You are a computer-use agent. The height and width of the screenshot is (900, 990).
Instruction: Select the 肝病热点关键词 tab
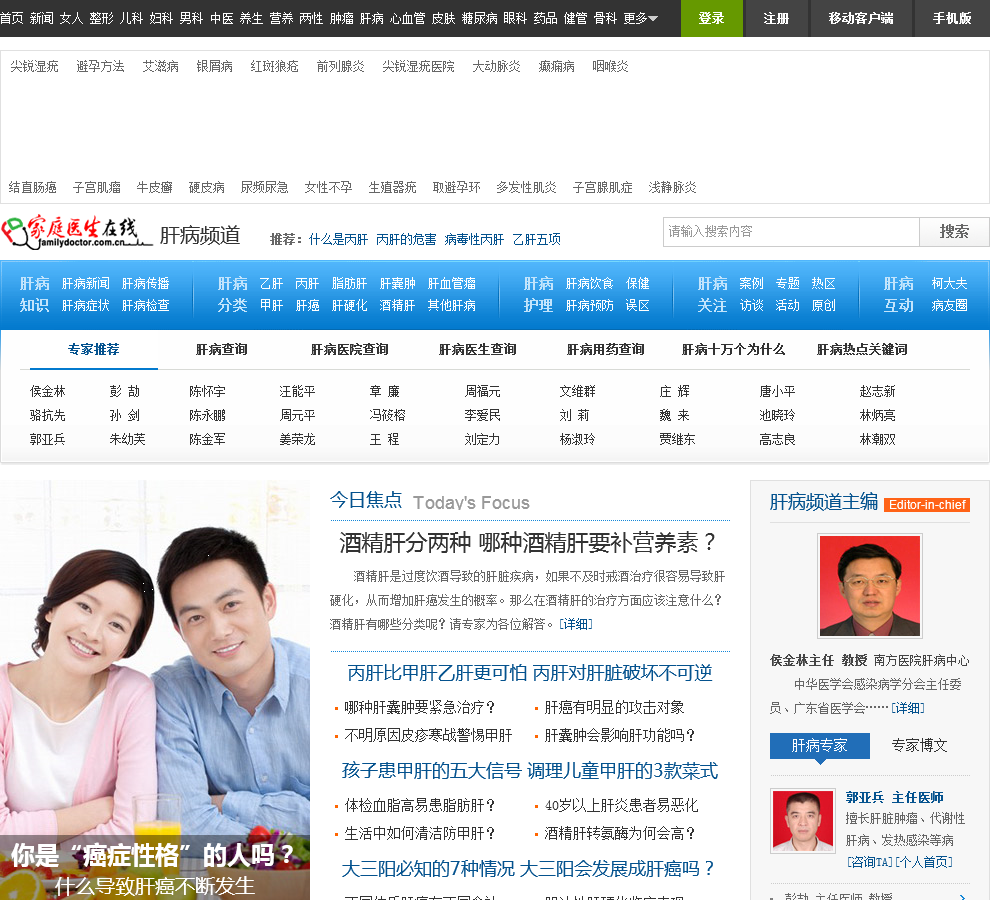click(x=862, y=349)
